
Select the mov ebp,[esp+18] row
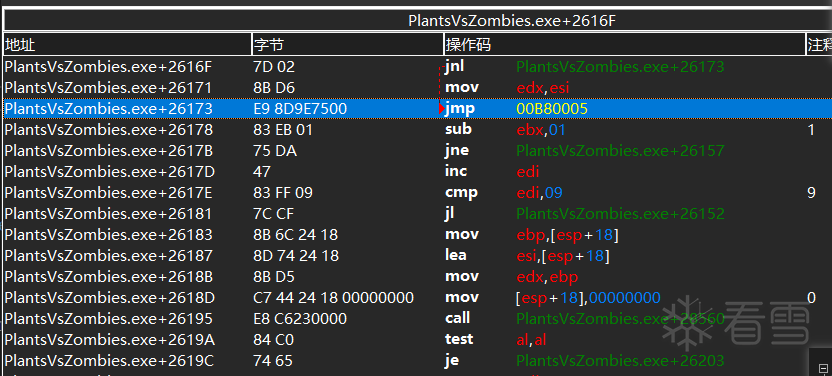(x=418, y=234)
